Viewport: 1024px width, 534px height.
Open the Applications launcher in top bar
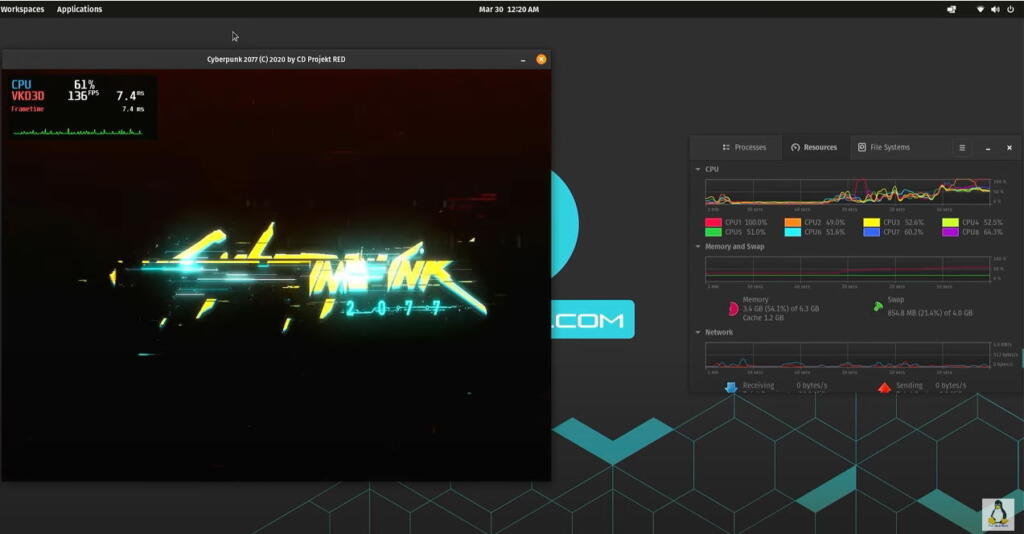(79, 9)
